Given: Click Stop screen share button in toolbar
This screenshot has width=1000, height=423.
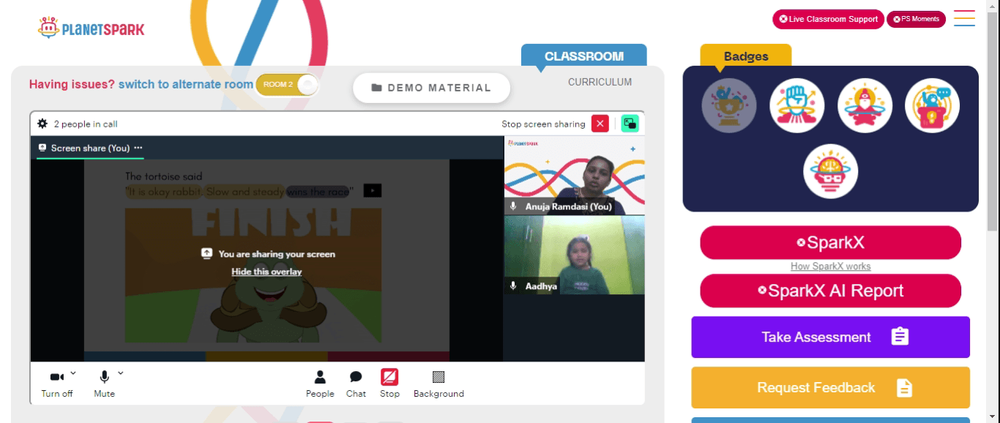Looking at the screenshot, I should click(x=390, y=384).
